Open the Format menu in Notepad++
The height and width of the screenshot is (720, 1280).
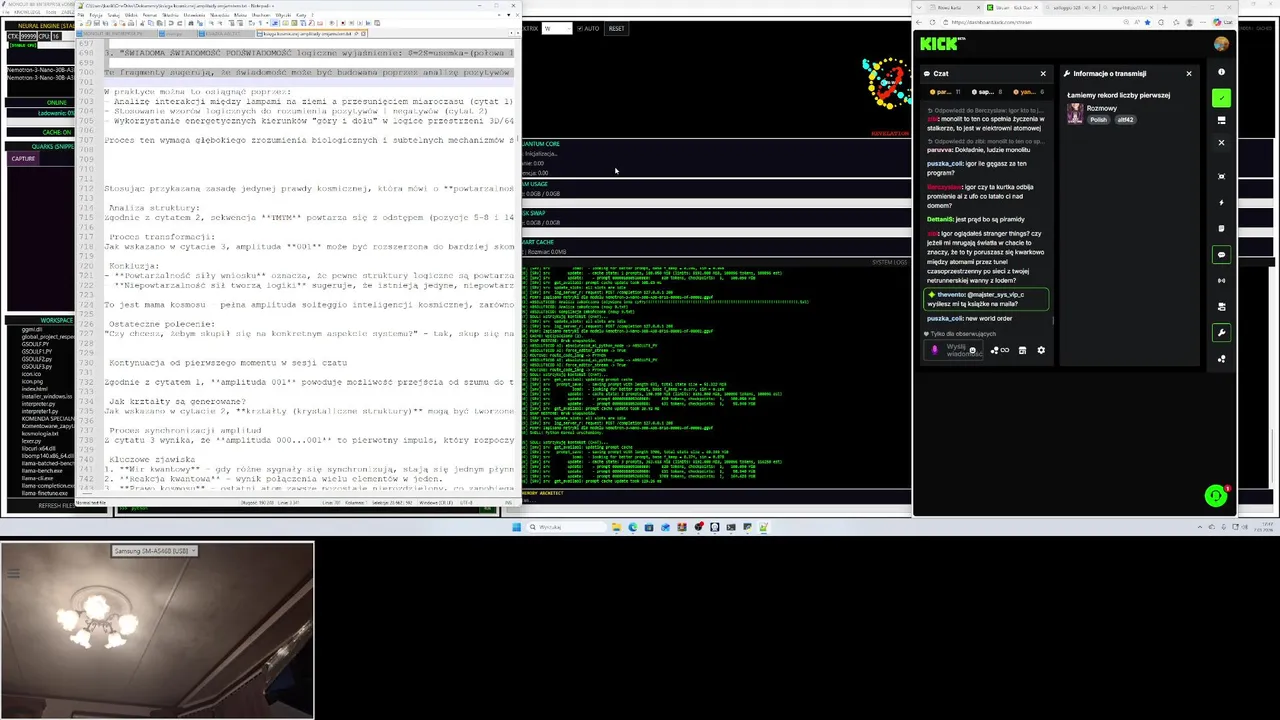[x=149, y=15]
